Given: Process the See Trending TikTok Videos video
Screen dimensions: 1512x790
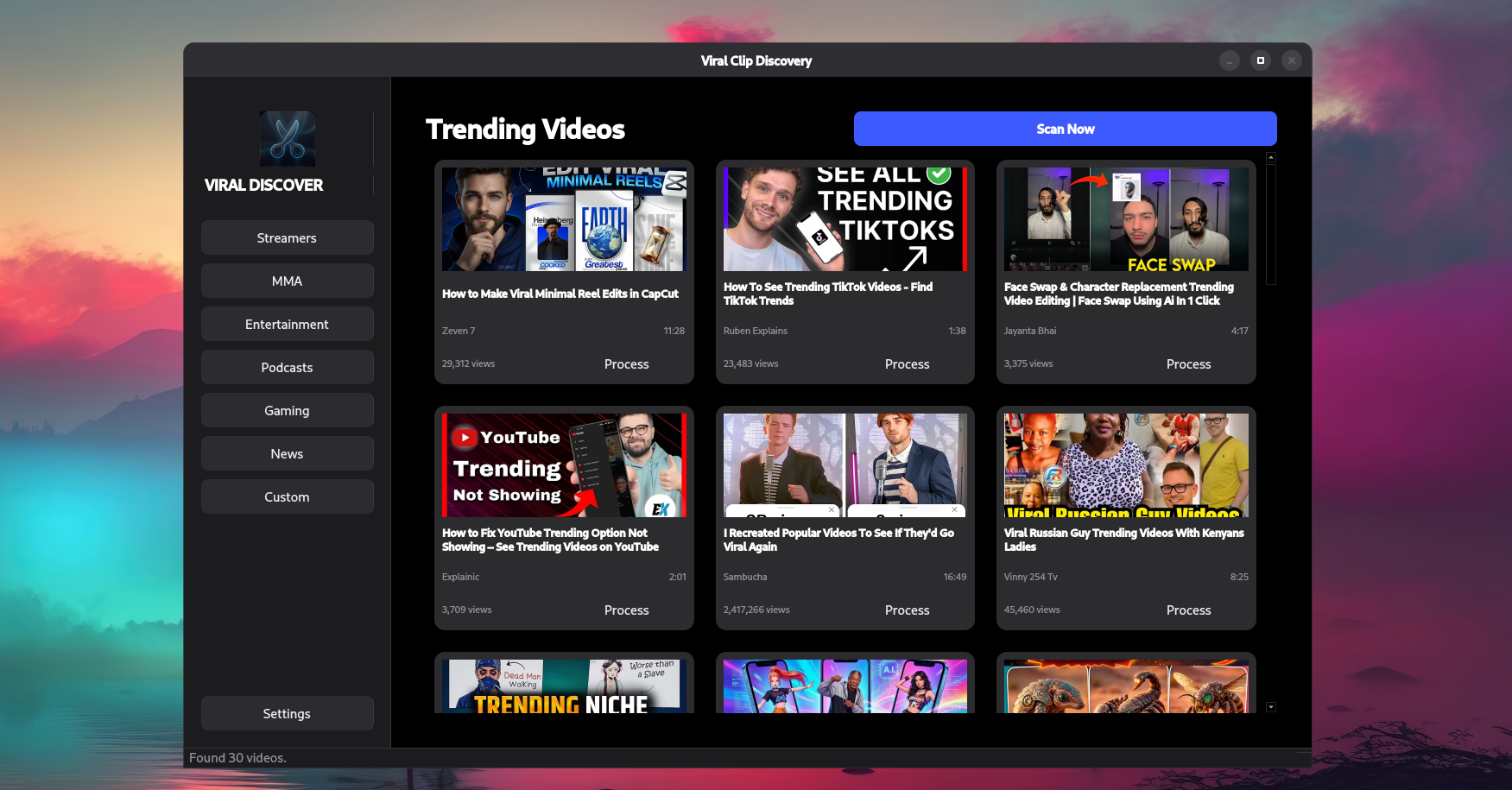Looking at the screenshot, I should [907, 364].
